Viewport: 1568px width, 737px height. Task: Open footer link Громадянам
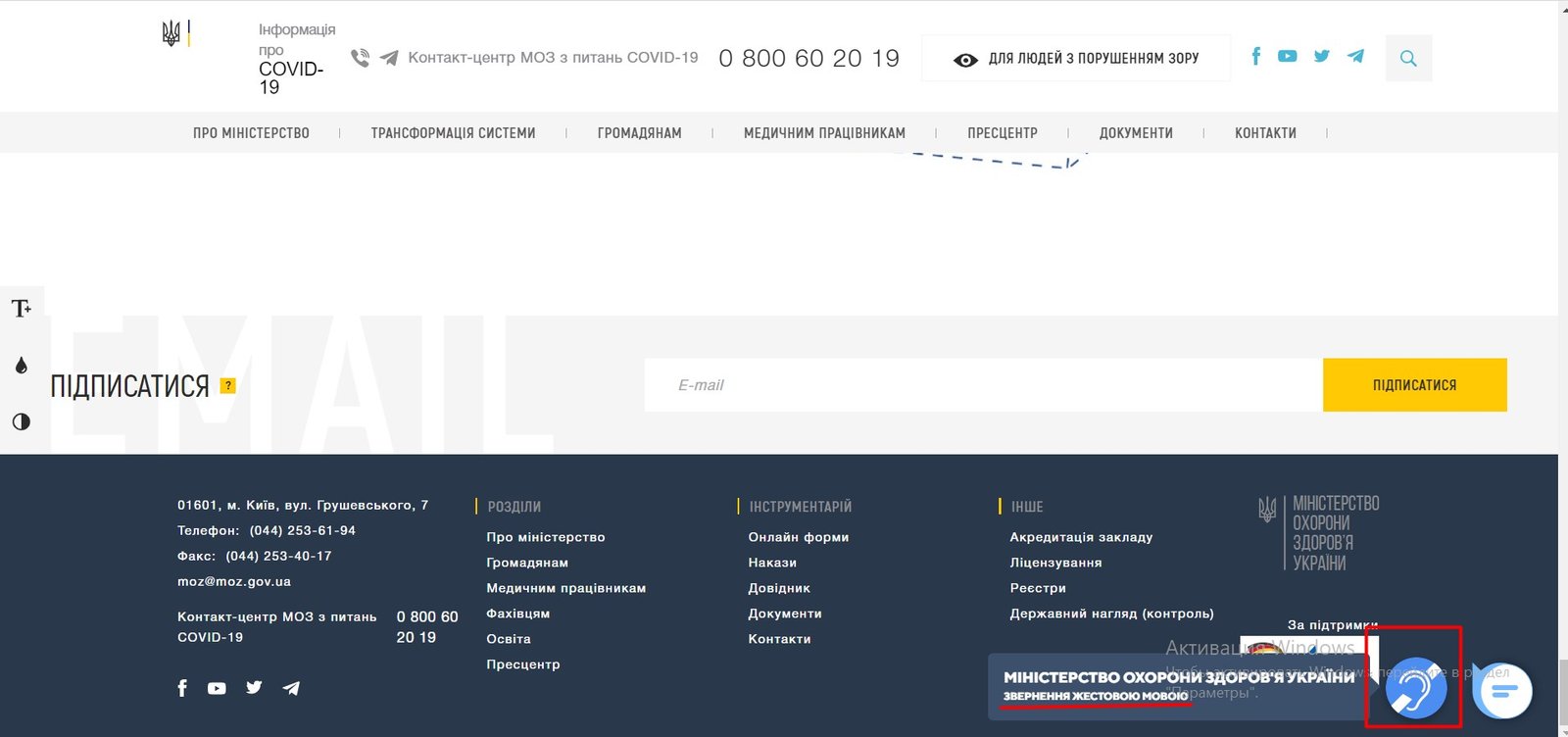pyautogui.click(x=527, y=563)
